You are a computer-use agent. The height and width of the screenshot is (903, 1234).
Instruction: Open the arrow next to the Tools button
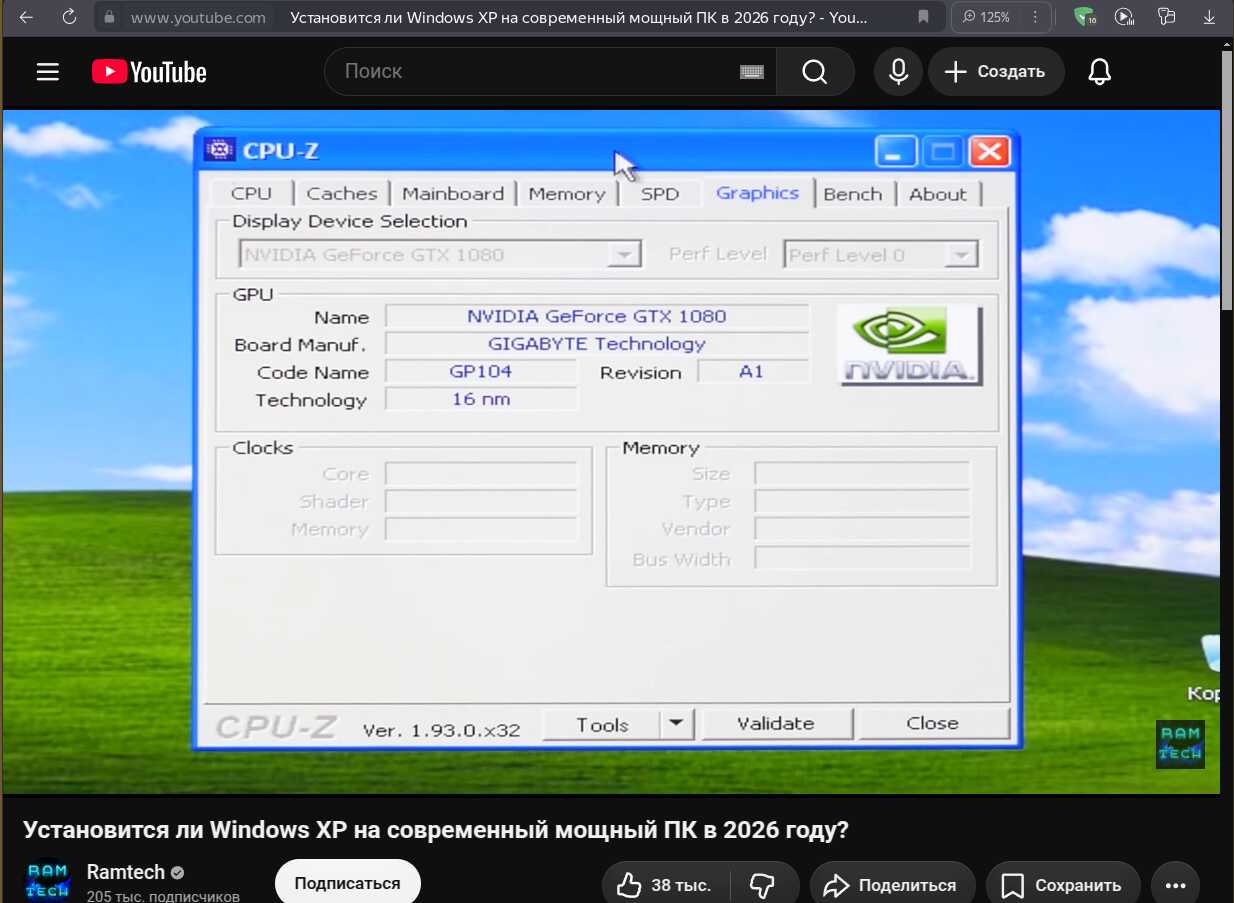coord(676,723)
